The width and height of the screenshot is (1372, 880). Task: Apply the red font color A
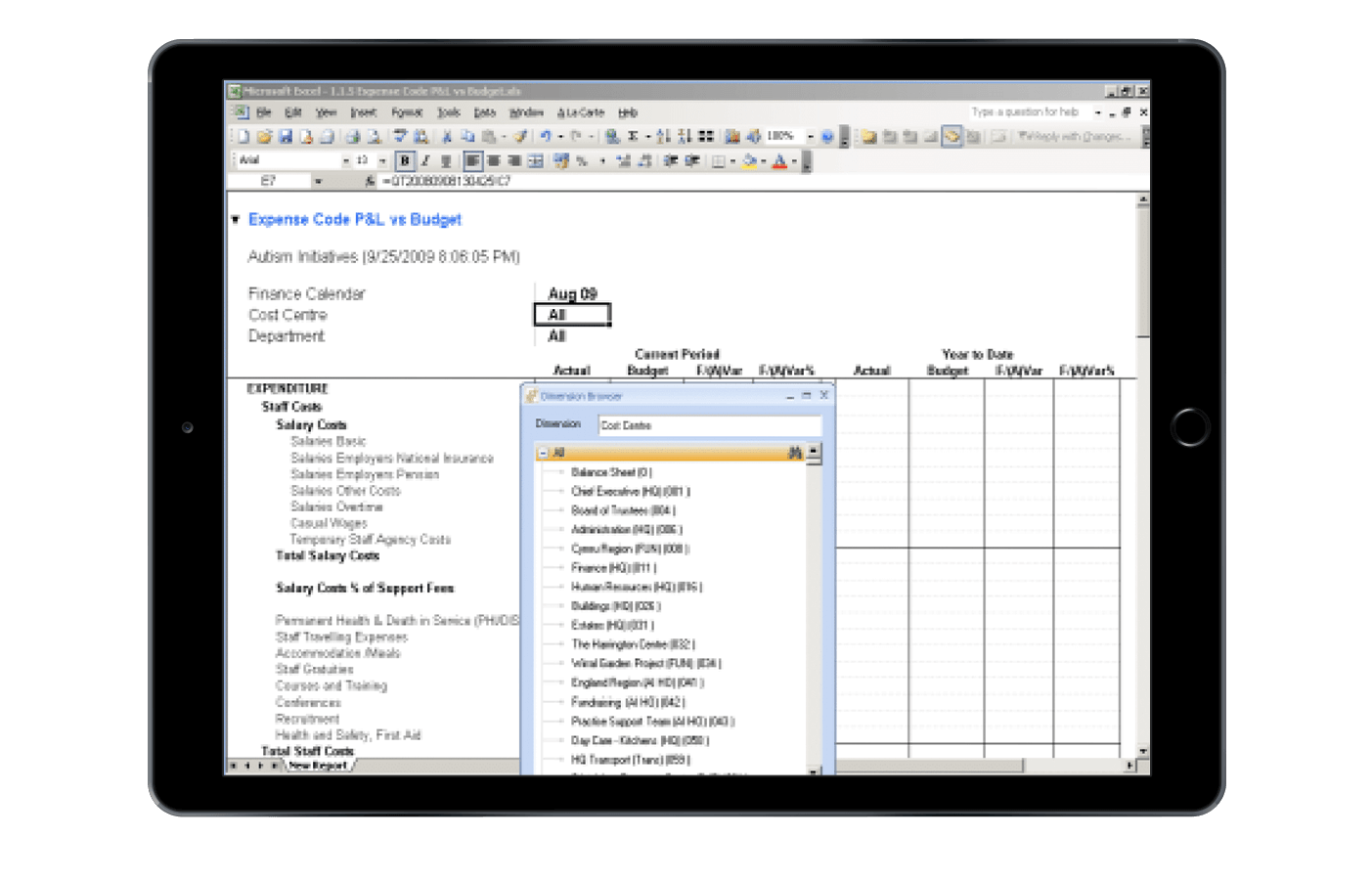tap(779, 160)
